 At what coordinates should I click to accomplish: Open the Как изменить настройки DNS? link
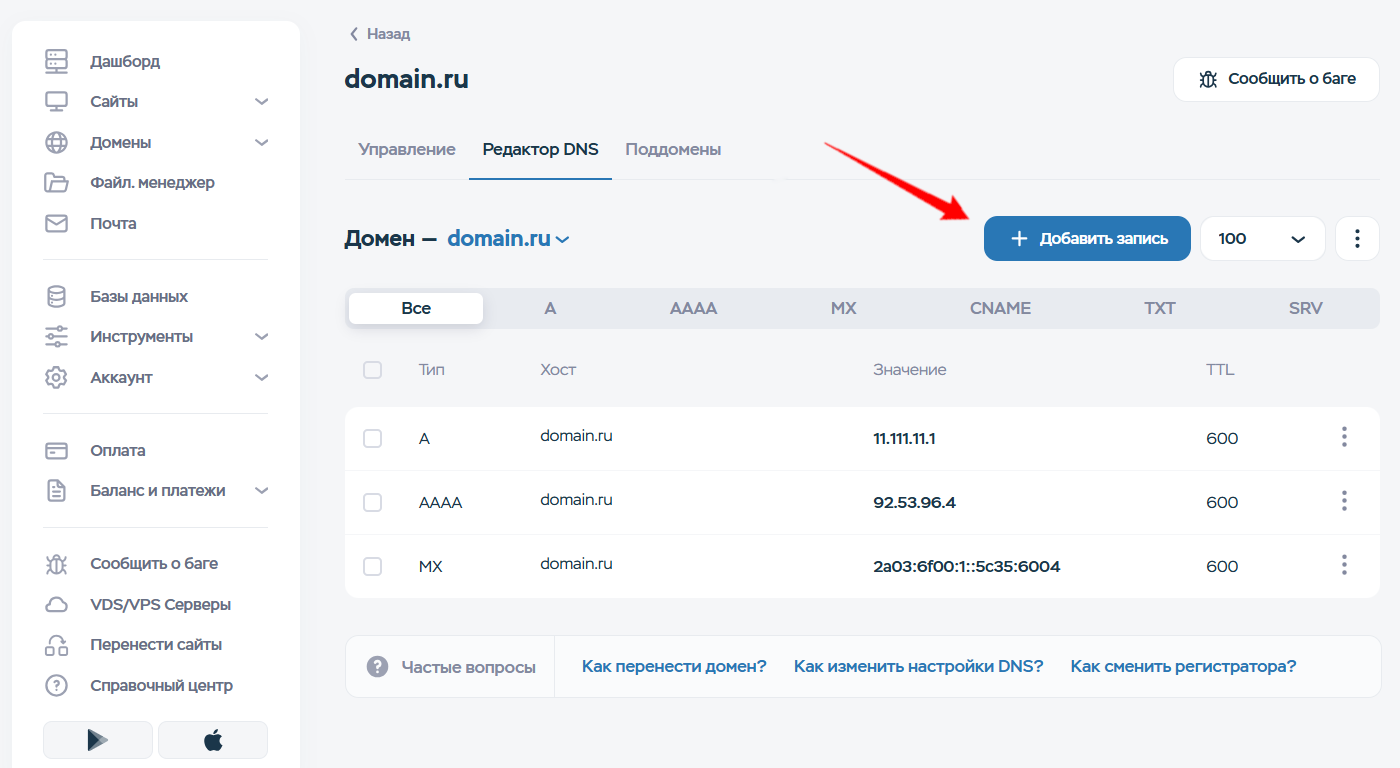click(918, 666)
